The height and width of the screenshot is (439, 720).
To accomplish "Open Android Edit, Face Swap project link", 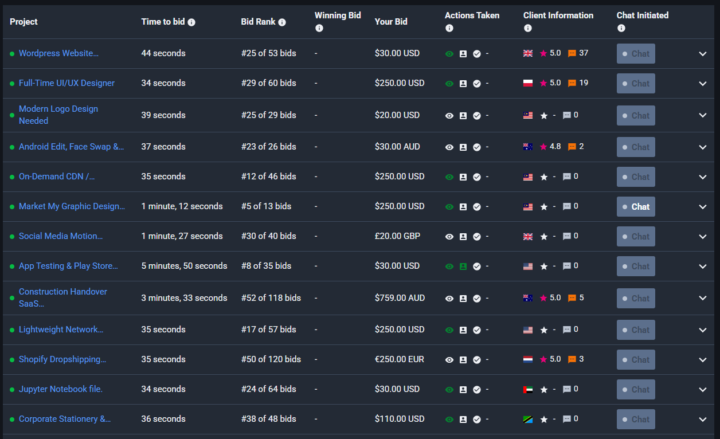I will click(x=71, y=147).
